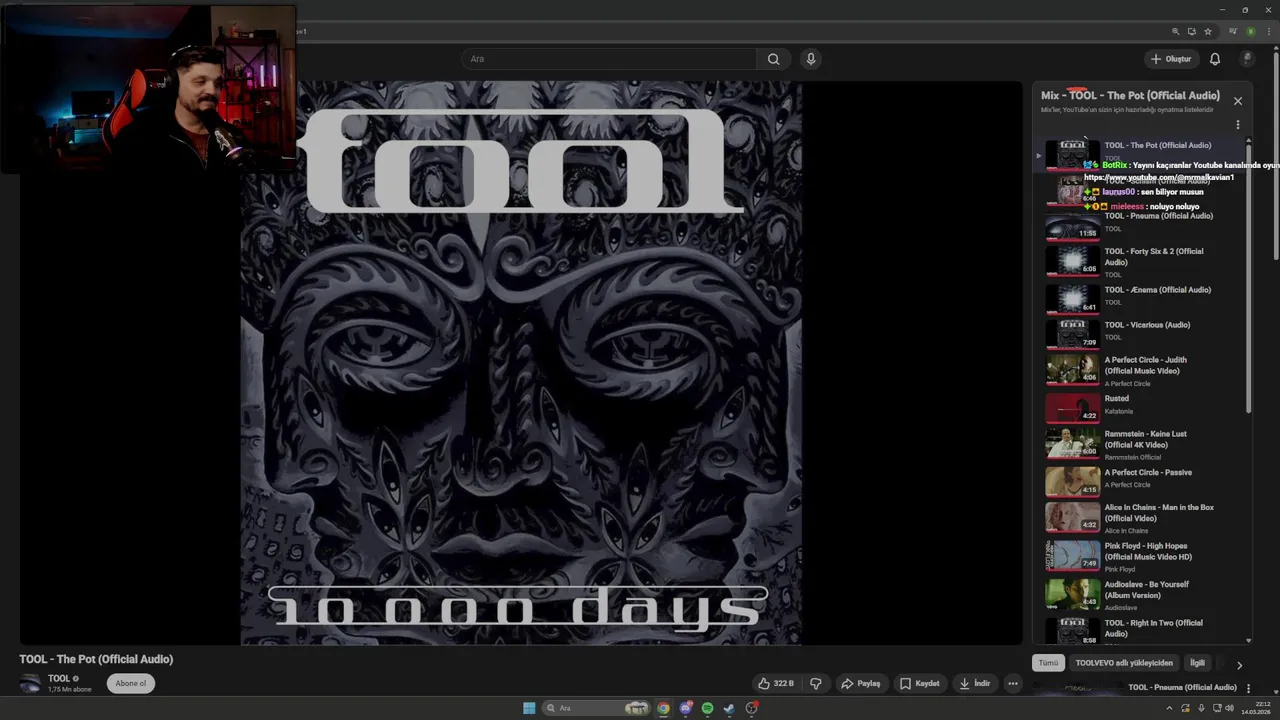Play Rusted by Katatonia in playlist
Viewport: 1280px width, 720px height.
[1140, 407]
